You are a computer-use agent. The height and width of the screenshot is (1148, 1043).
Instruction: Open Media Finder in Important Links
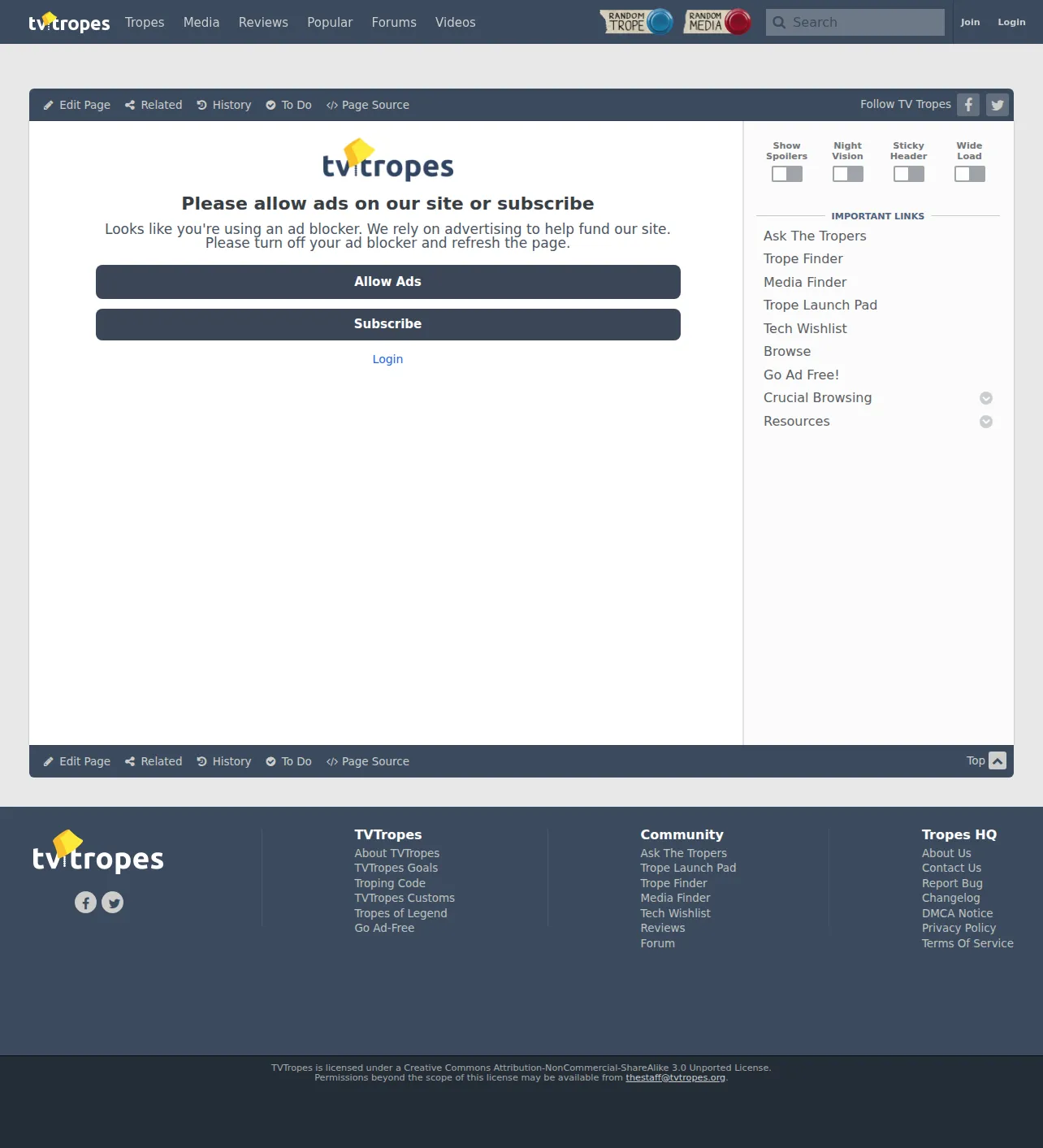805,283
